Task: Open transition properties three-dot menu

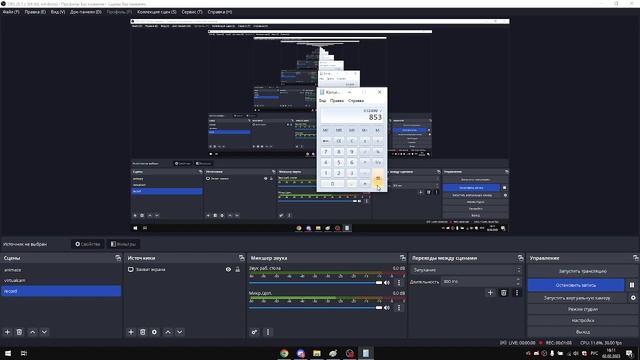Action: coord(517,293)
